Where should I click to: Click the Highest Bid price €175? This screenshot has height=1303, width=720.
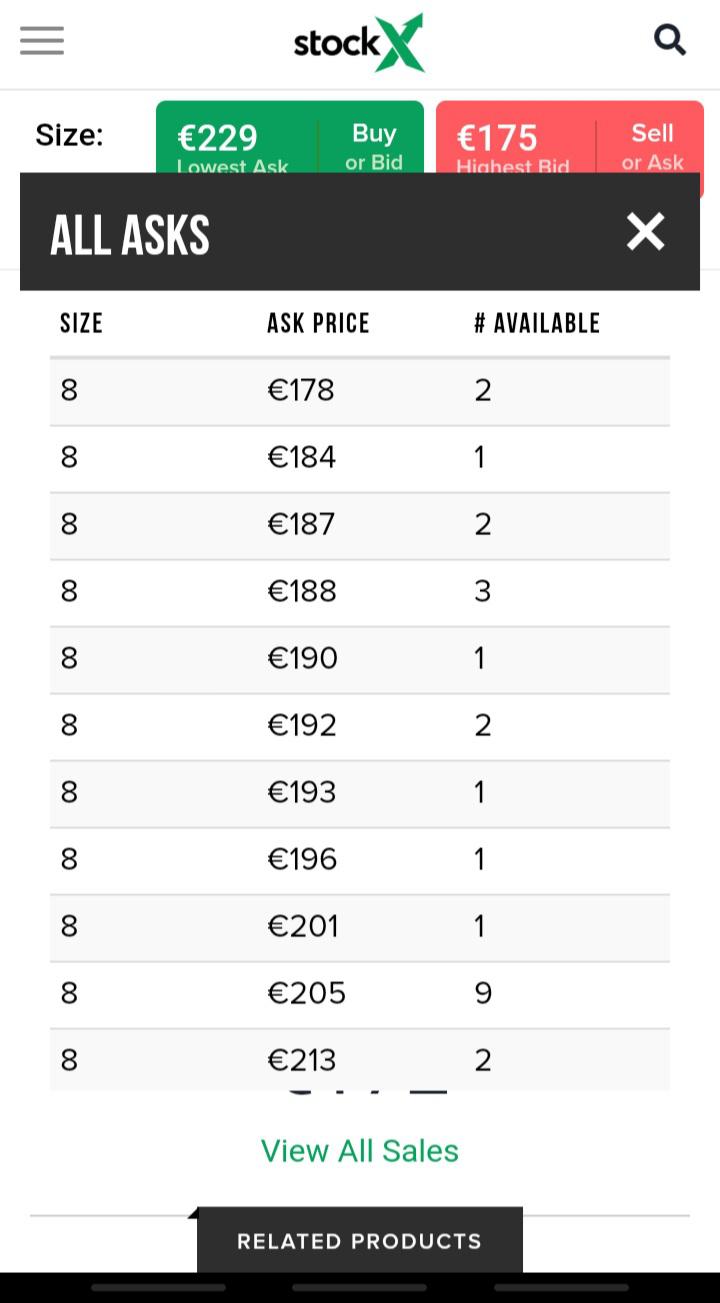click(x=497, y=138)
